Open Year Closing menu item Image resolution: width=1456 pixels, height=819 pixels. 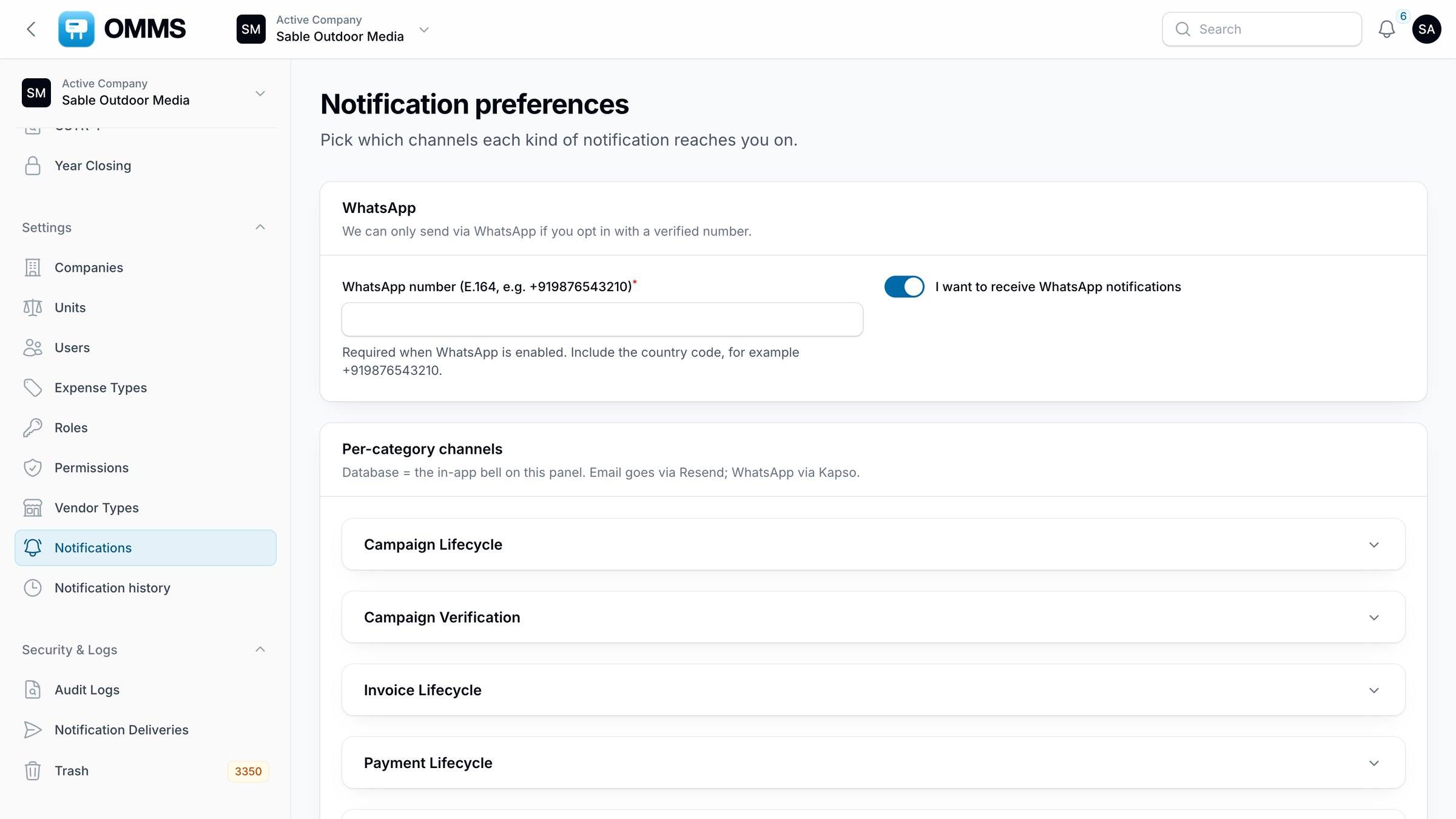pyautogui.click(x=146, y=166)
